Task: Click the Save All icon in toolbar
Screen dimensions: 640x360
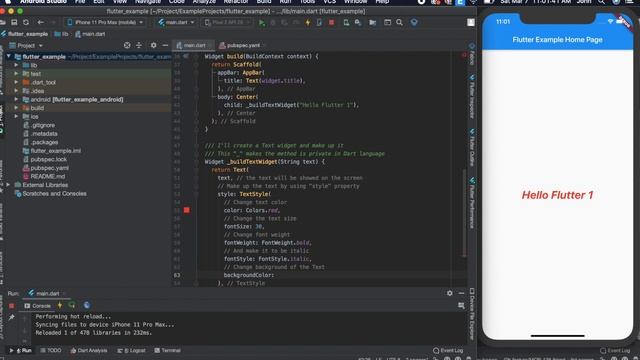Action: 14,22
